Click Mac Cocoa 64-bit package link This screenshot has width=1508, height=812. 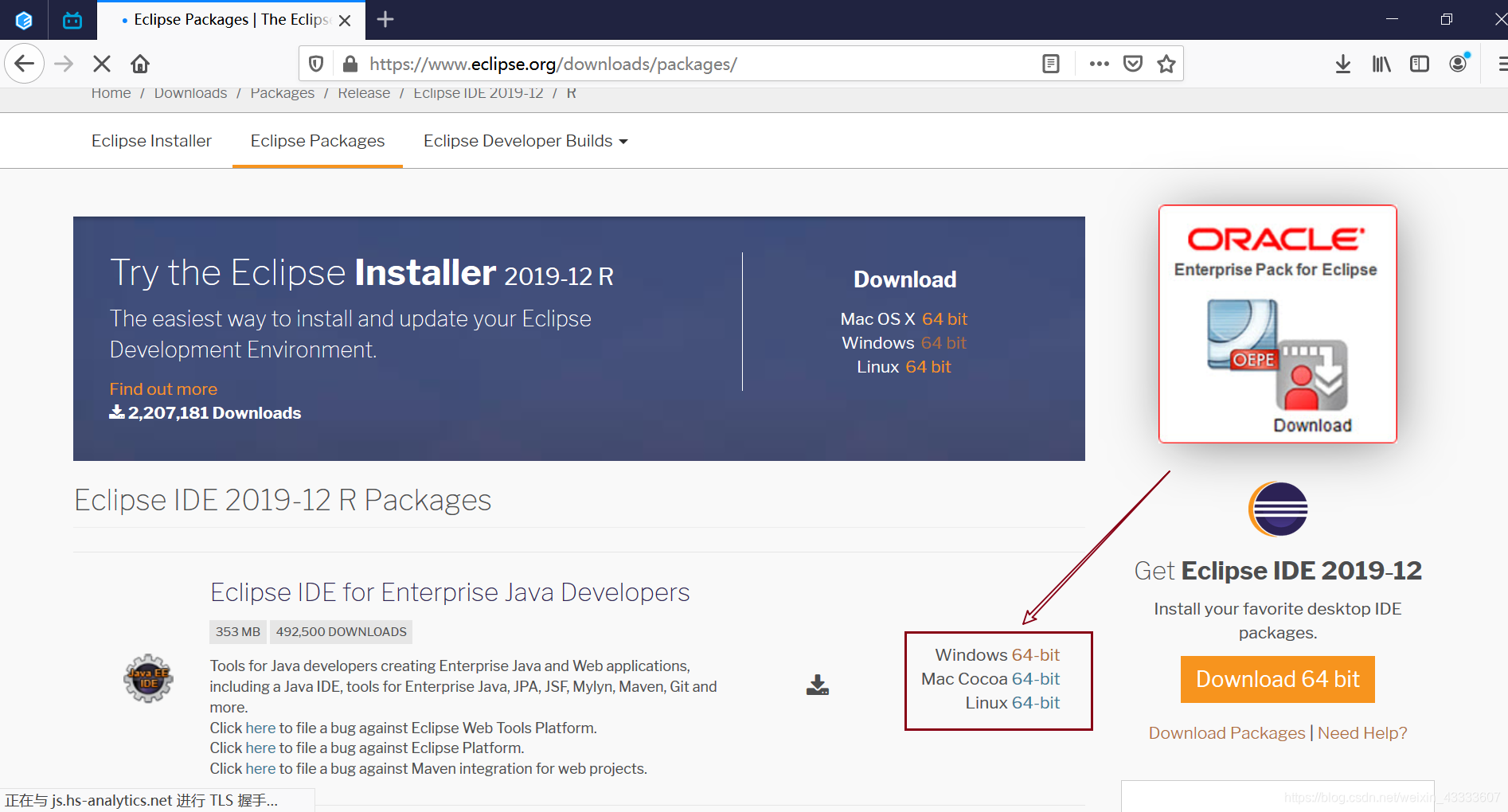1035,679
